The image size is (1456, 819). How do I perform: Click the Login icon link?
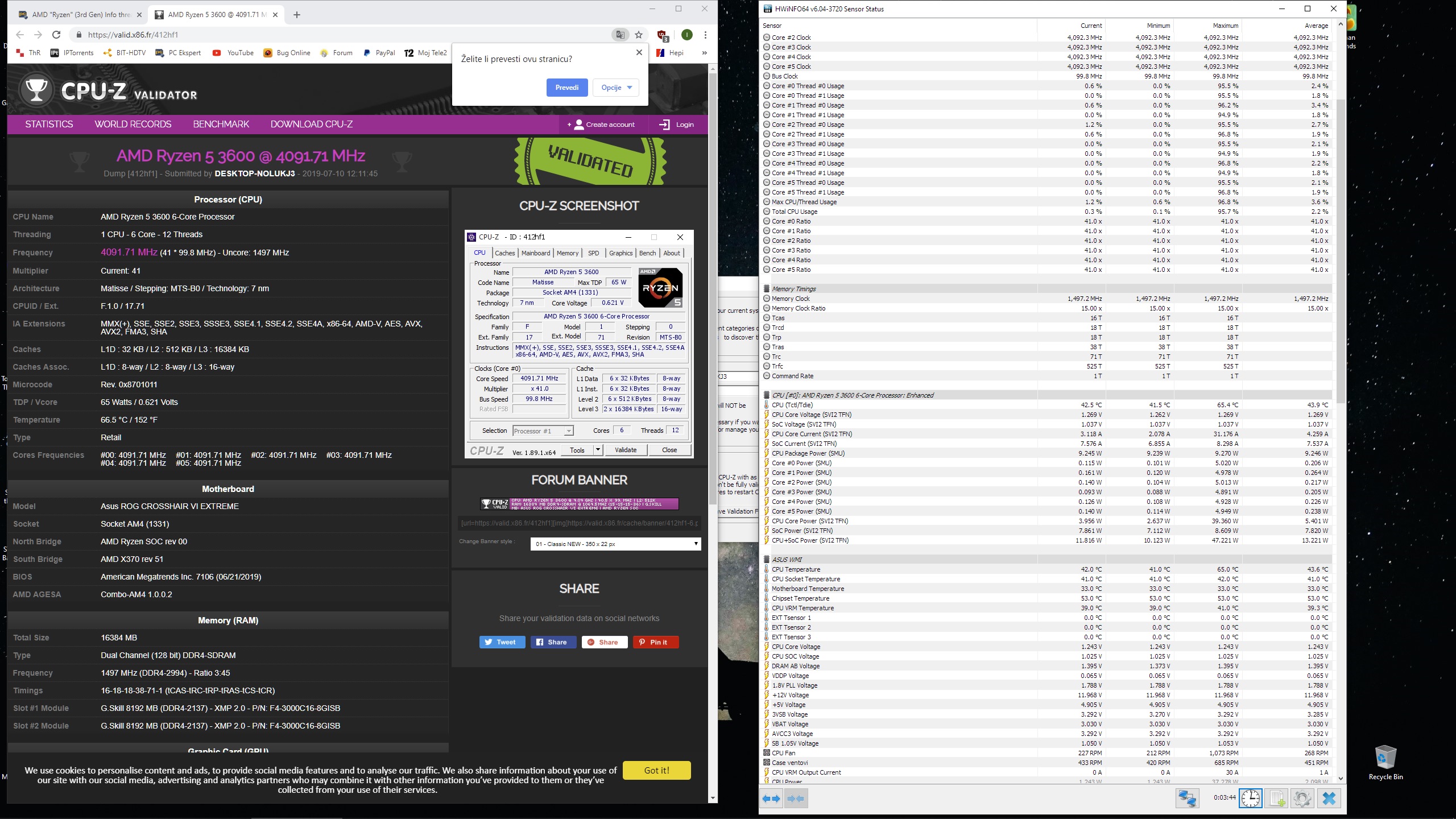[676, 125]
